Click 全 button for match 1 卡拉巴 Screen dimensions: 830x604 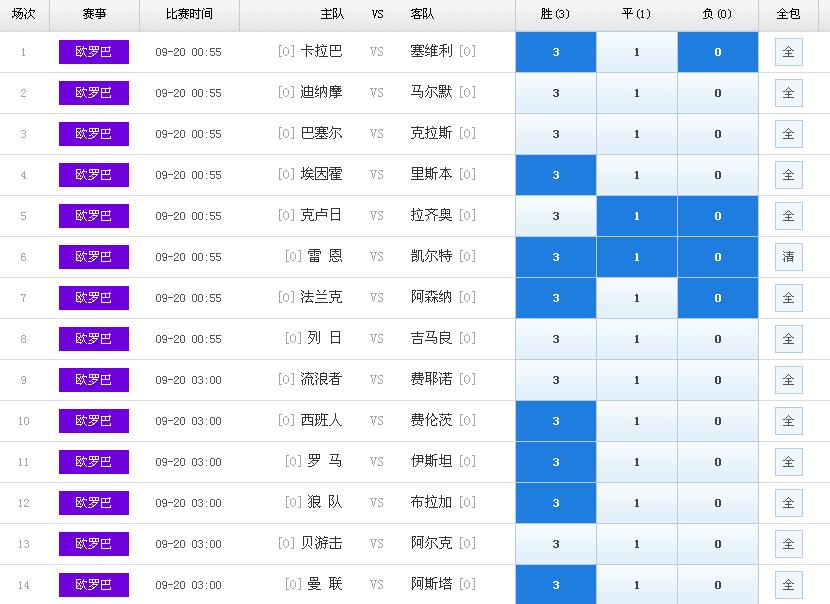(x=789, y=52)
